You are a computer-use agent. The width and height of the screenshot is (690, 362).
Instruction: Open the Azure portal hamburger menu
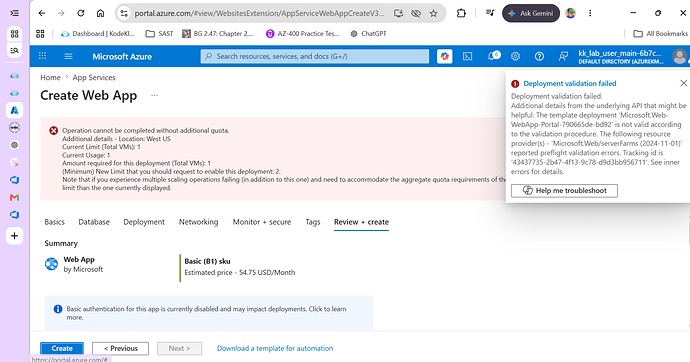pyautogui.click(x=68, y=56)
